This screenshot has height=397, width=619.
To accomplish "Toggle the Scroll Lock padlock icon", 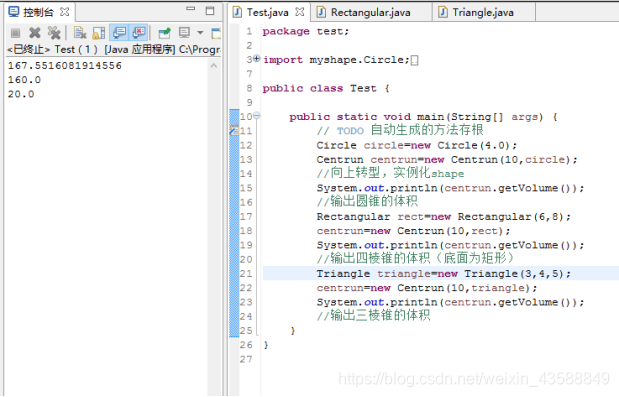I will (x=99, y=33).
